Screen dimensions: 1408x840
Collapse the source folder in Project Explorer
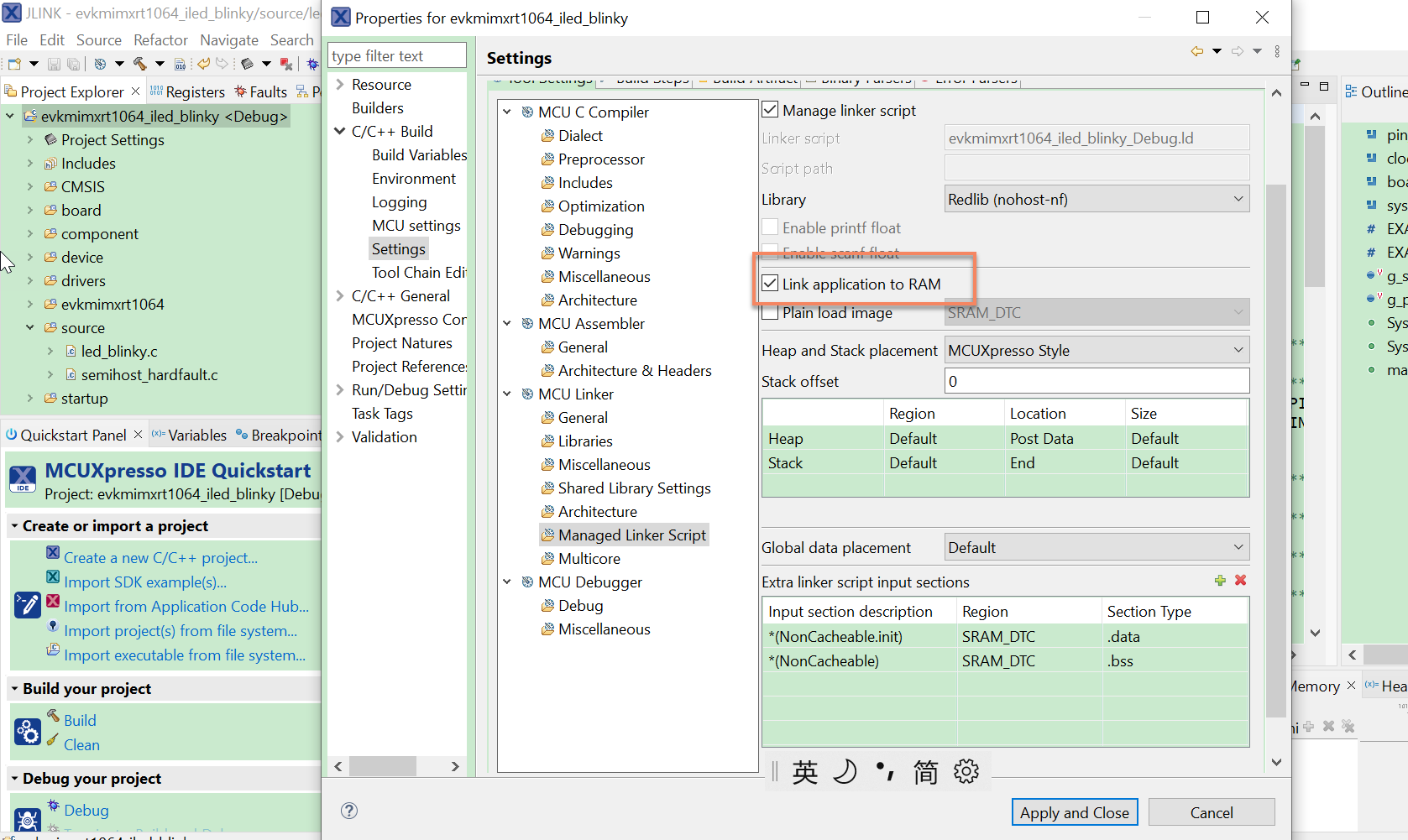(x=30, y=328)
